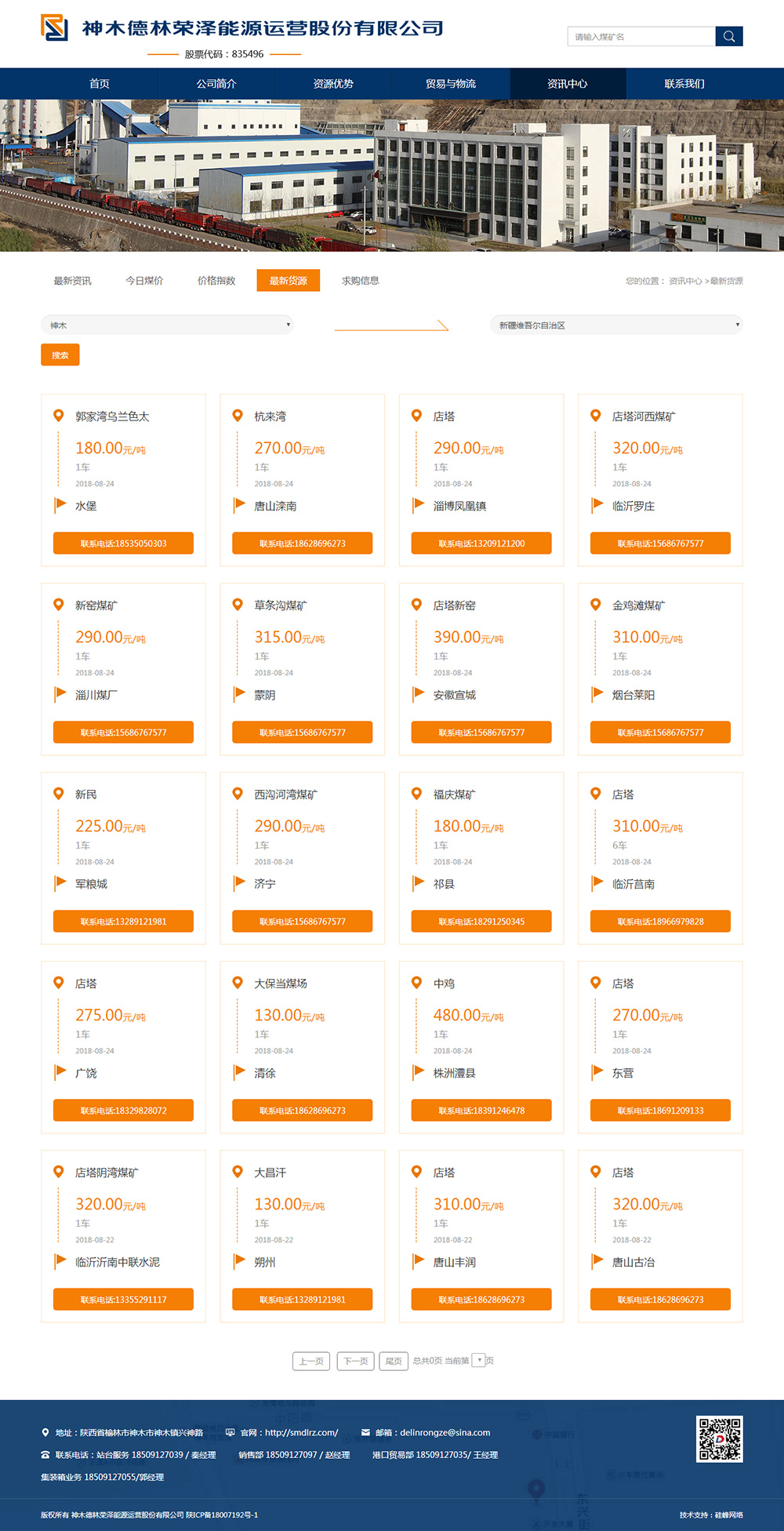Open the official website link smdlrz.com

[x=301, y=1432]
